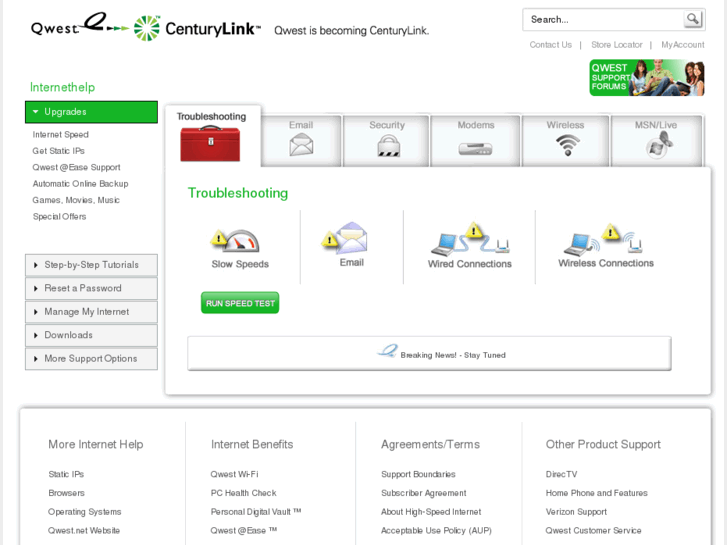This screenshot has height=545, width=727.
Task: Open About High-Speed Internet link
Action: [431, 512]
